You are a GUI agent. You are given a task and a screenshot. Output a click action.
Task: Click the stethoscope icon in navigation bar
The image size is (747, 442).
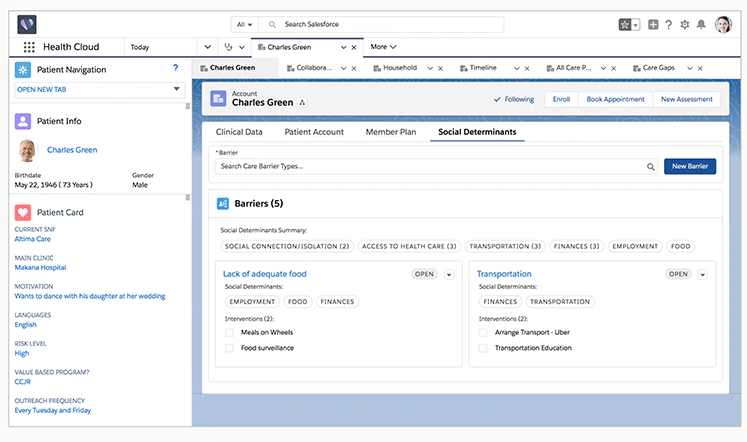pos(228,47)
